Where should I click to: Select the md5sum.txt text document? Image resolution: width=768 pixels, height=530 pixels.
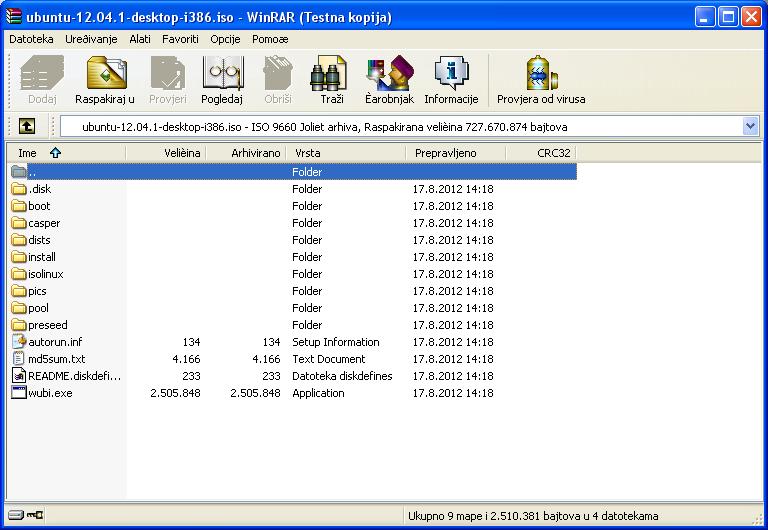click(56, 359)
